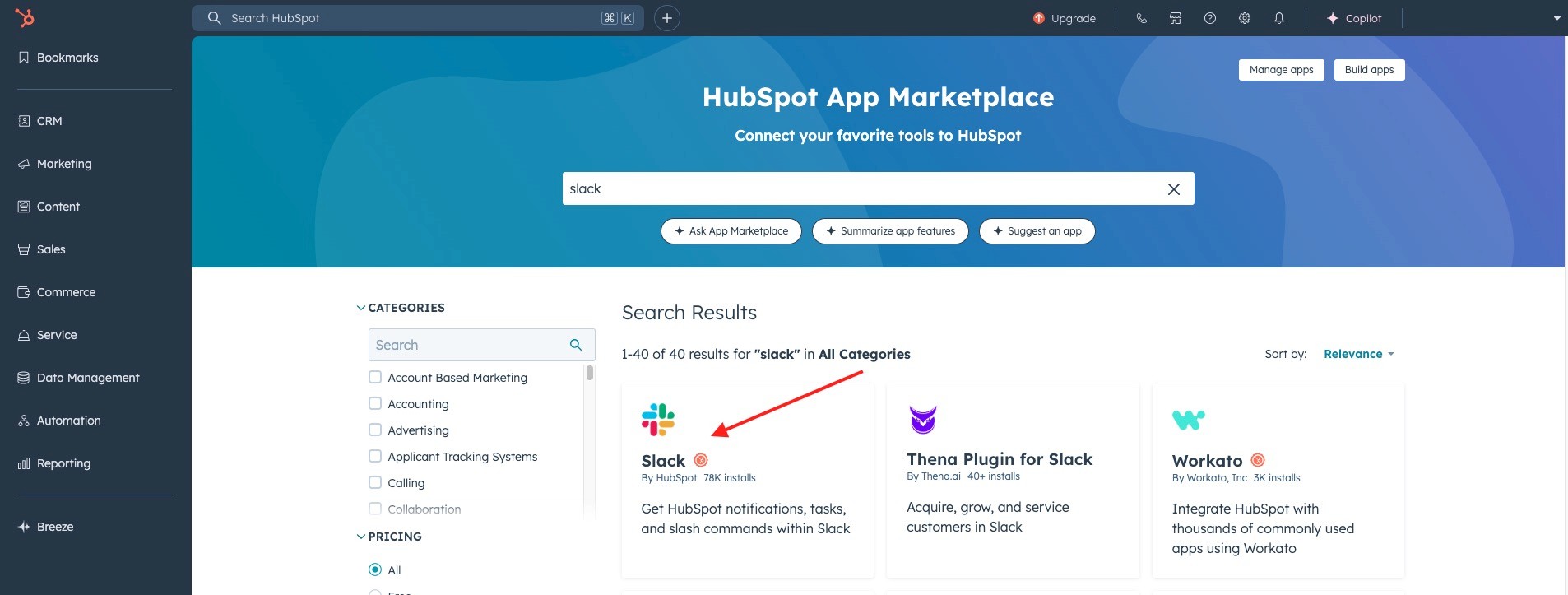Screen dimensions: 1568x595
Task: Open the Slack app title link
Action: [663, 461]
